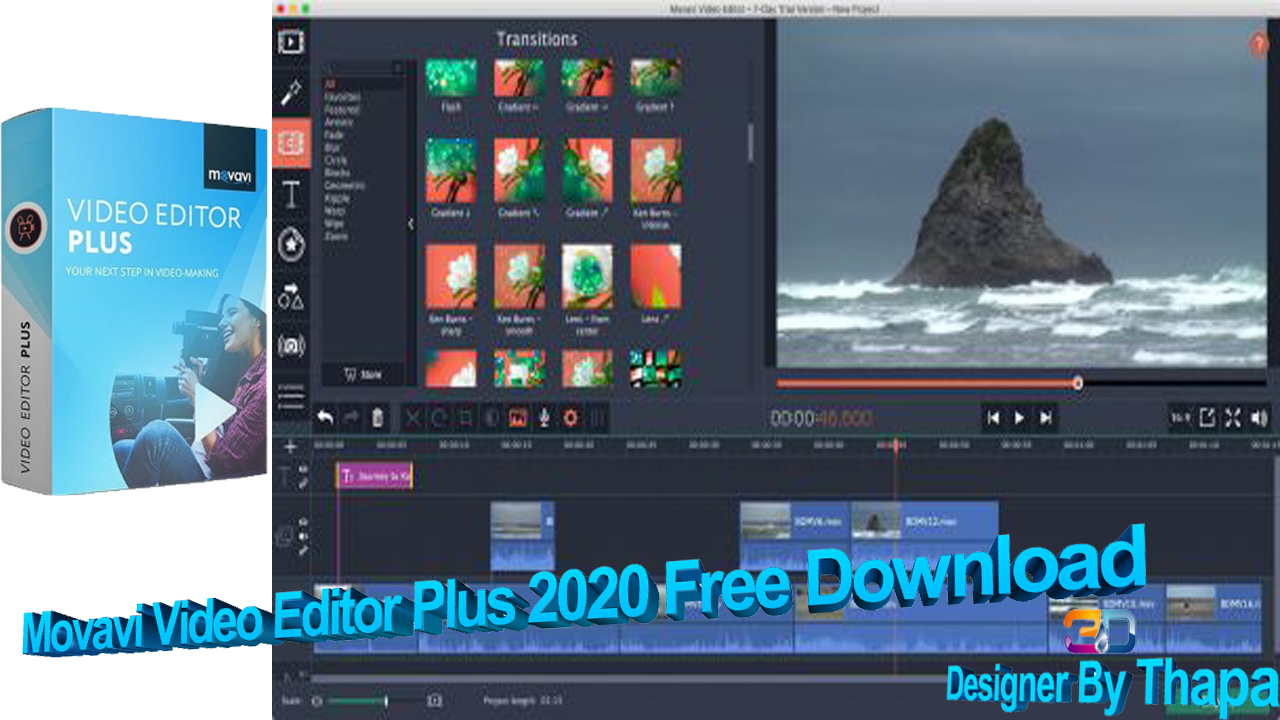
Task: Select the highlighted Transitions tab icon
Action: click(291, 143)
